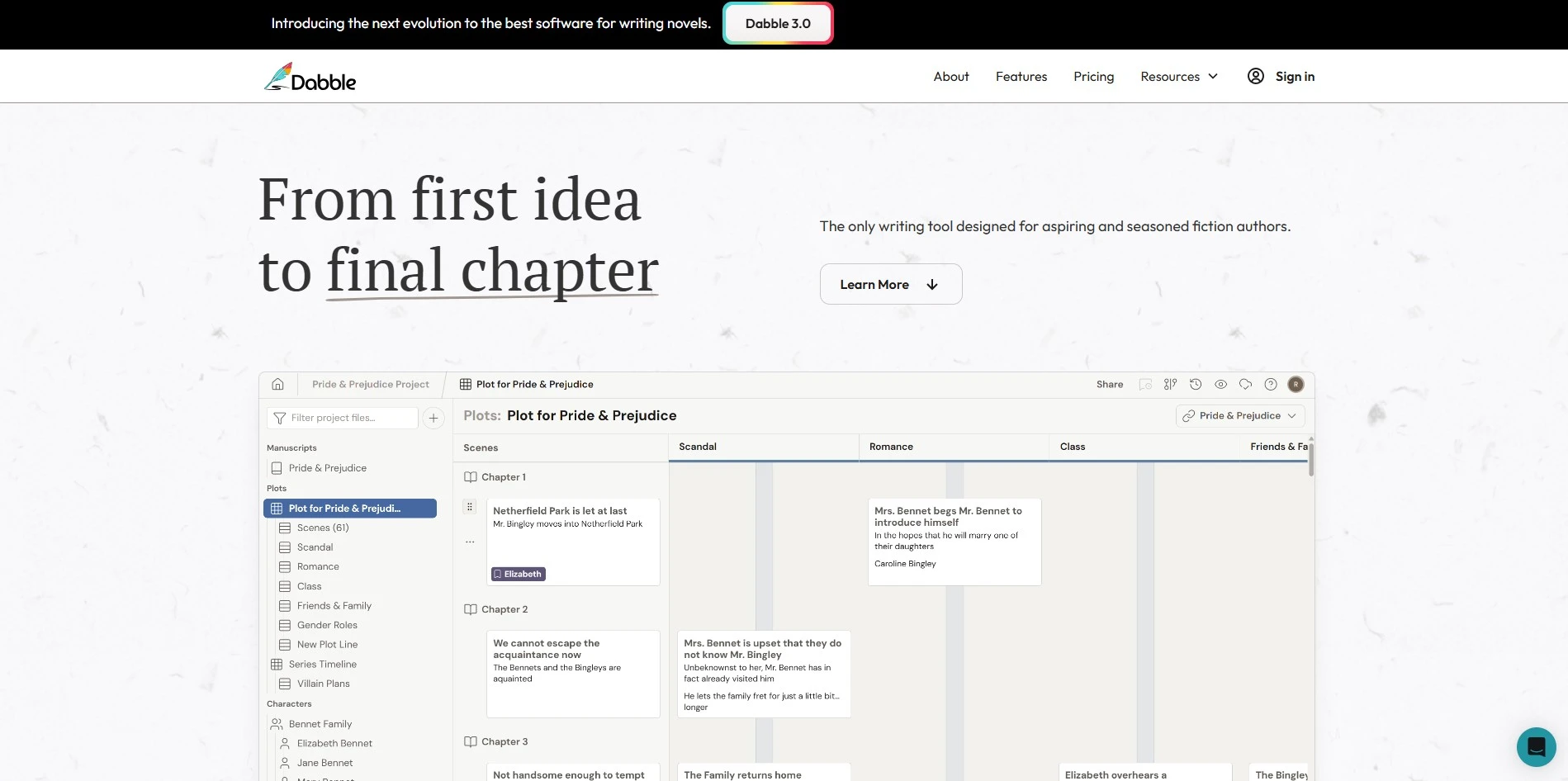1568x781 pixels.
Task: Click the three-dot menu under the drag handle
Action: (470, 542)
